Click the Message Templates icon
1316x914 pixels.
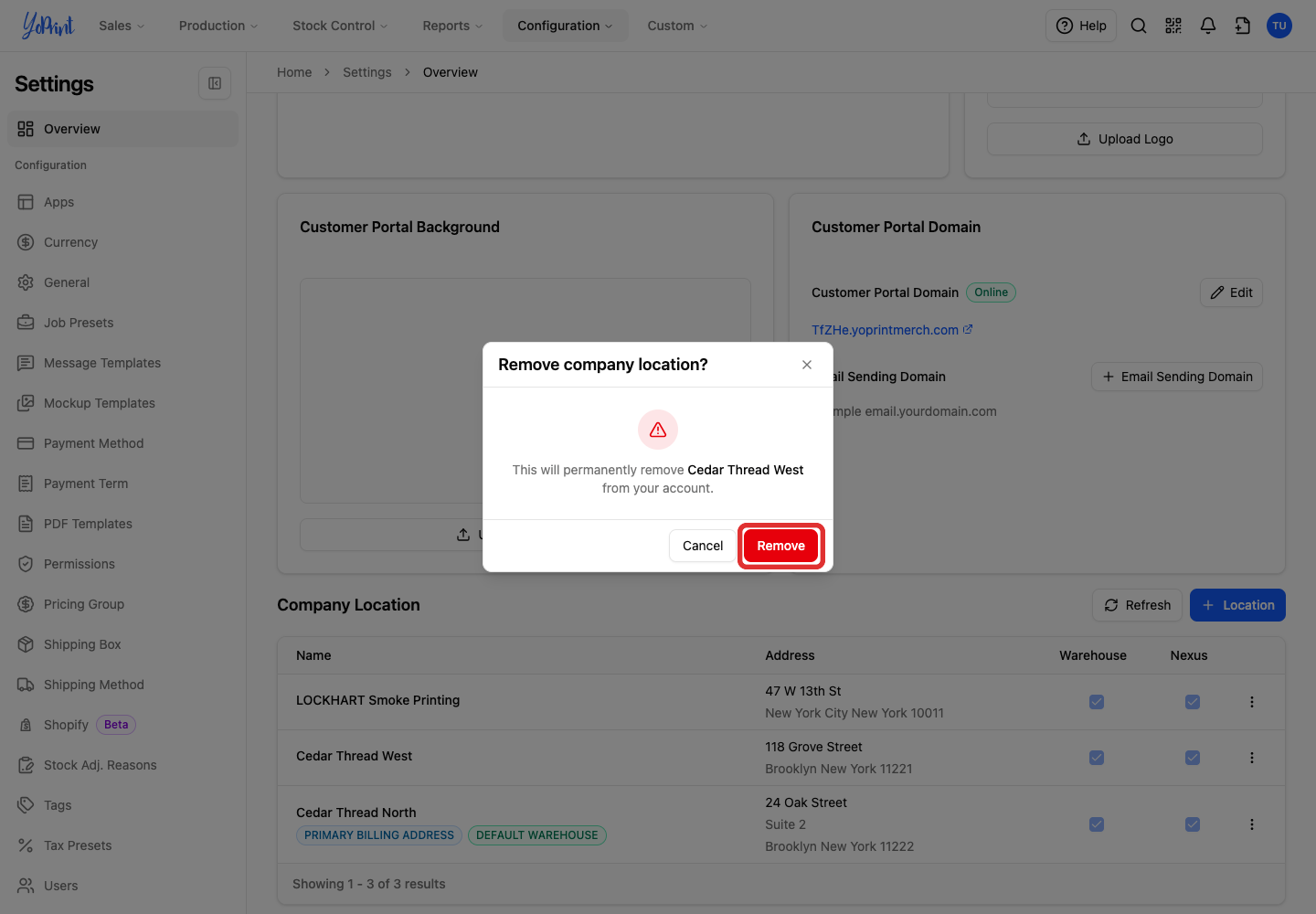26,363
